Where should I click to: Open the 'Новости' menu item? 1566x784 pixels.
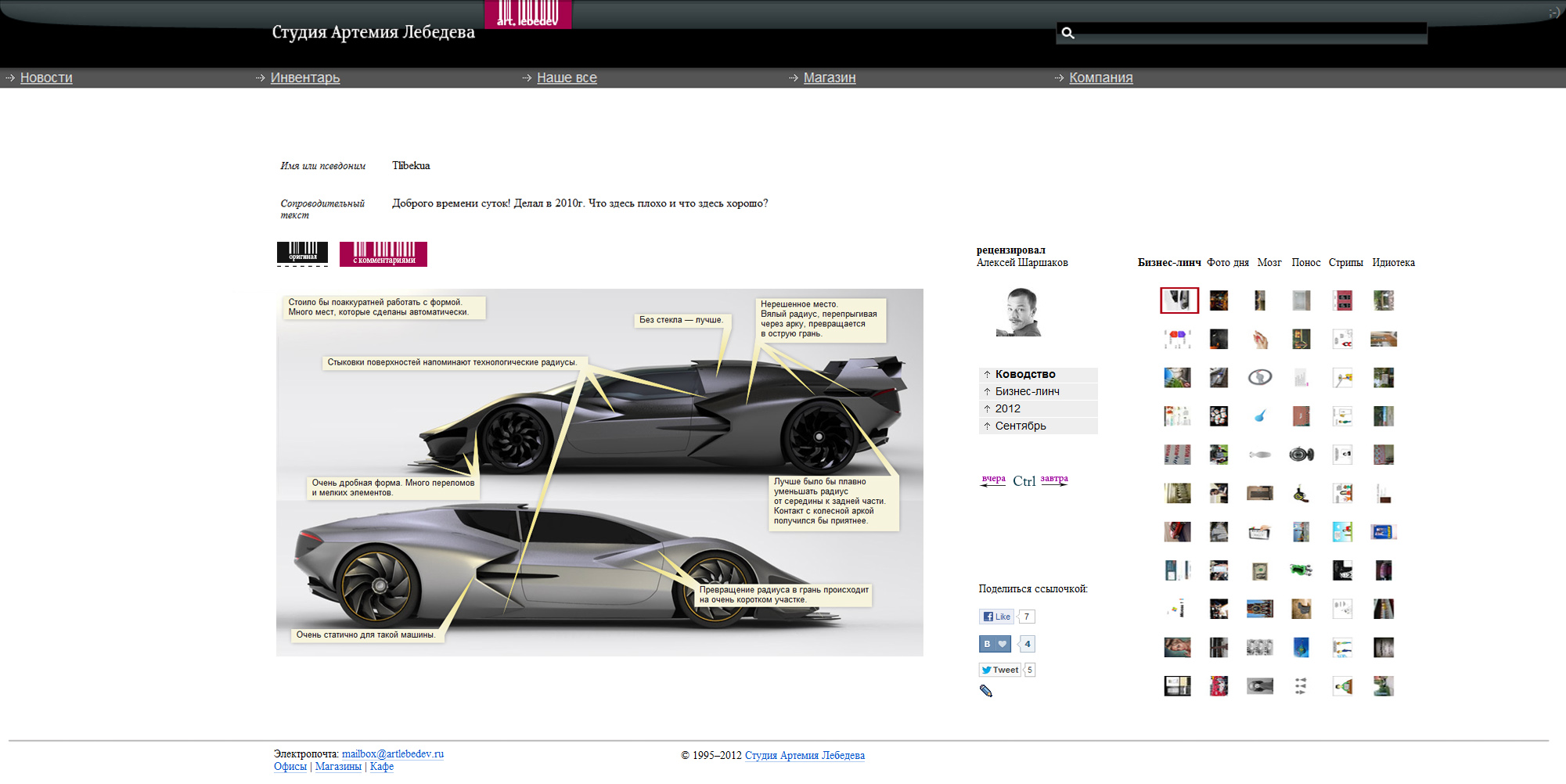46,77
